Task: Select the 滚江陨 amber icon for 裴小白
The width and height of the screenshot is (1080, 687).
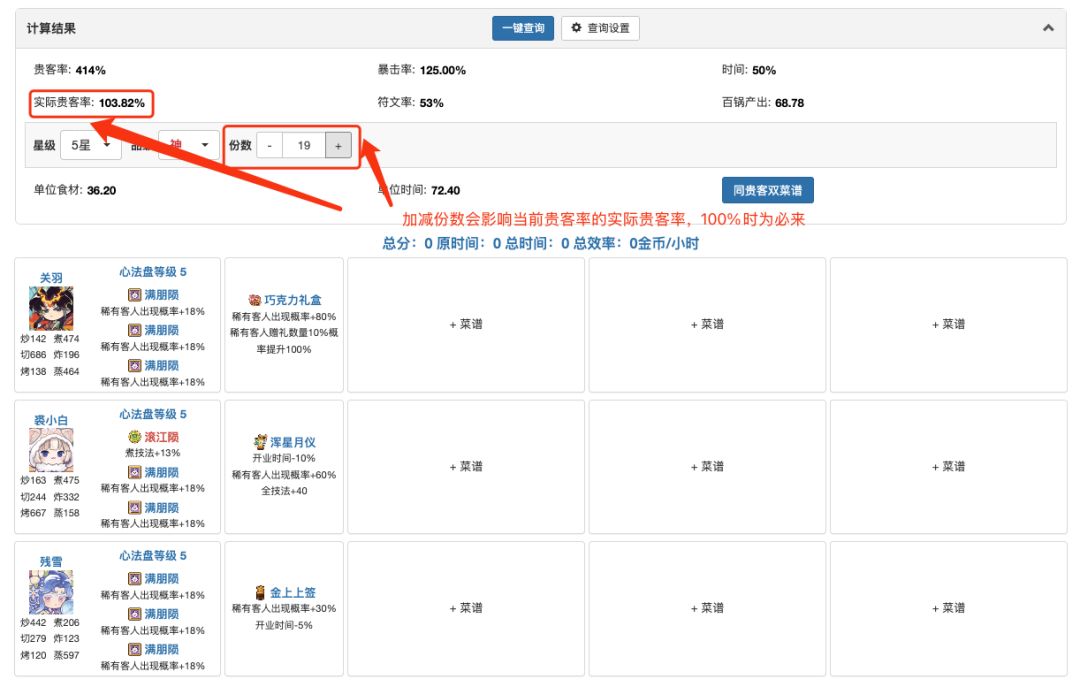Action: pyautogui.click(x=134, y=437)
